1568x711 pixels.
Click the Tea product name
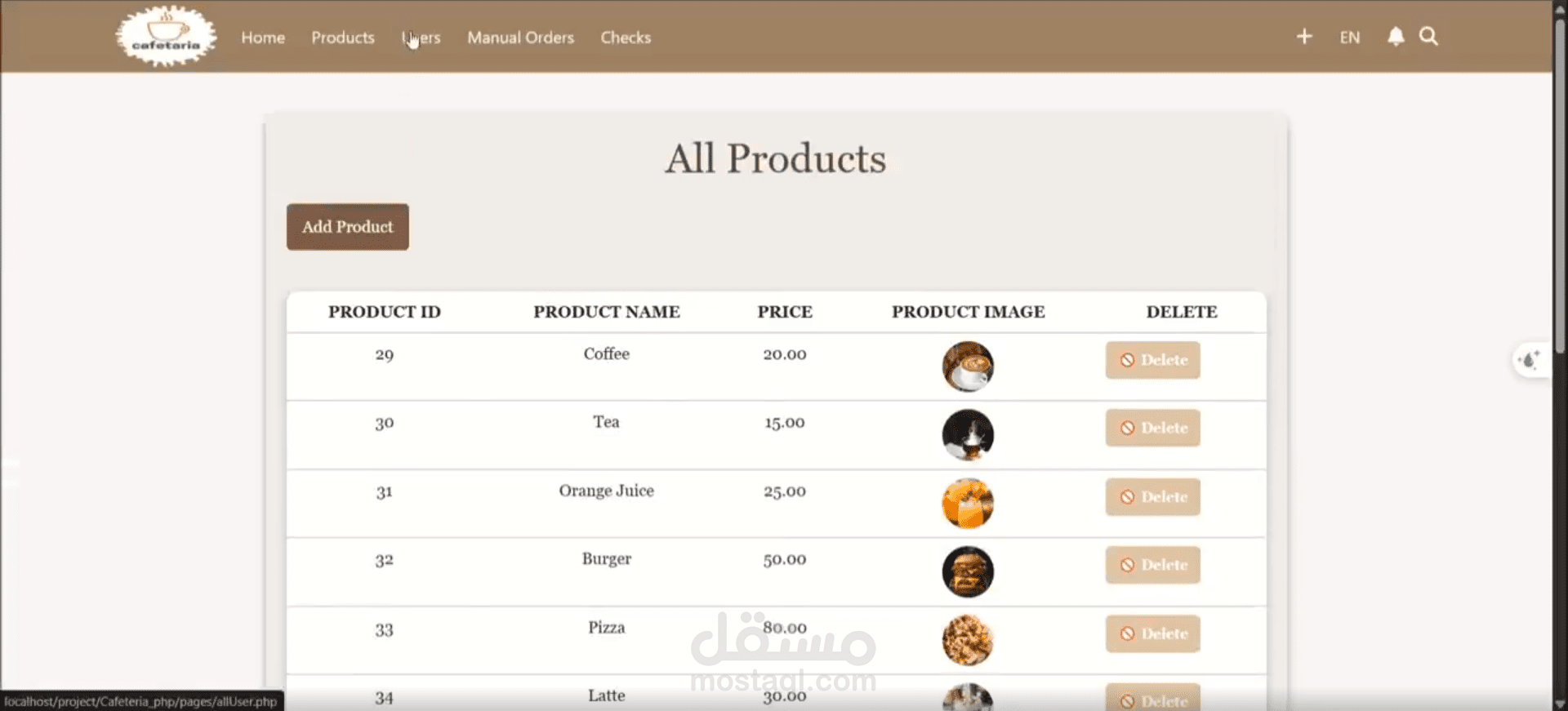pyautogui.click(x=607, y=422)
